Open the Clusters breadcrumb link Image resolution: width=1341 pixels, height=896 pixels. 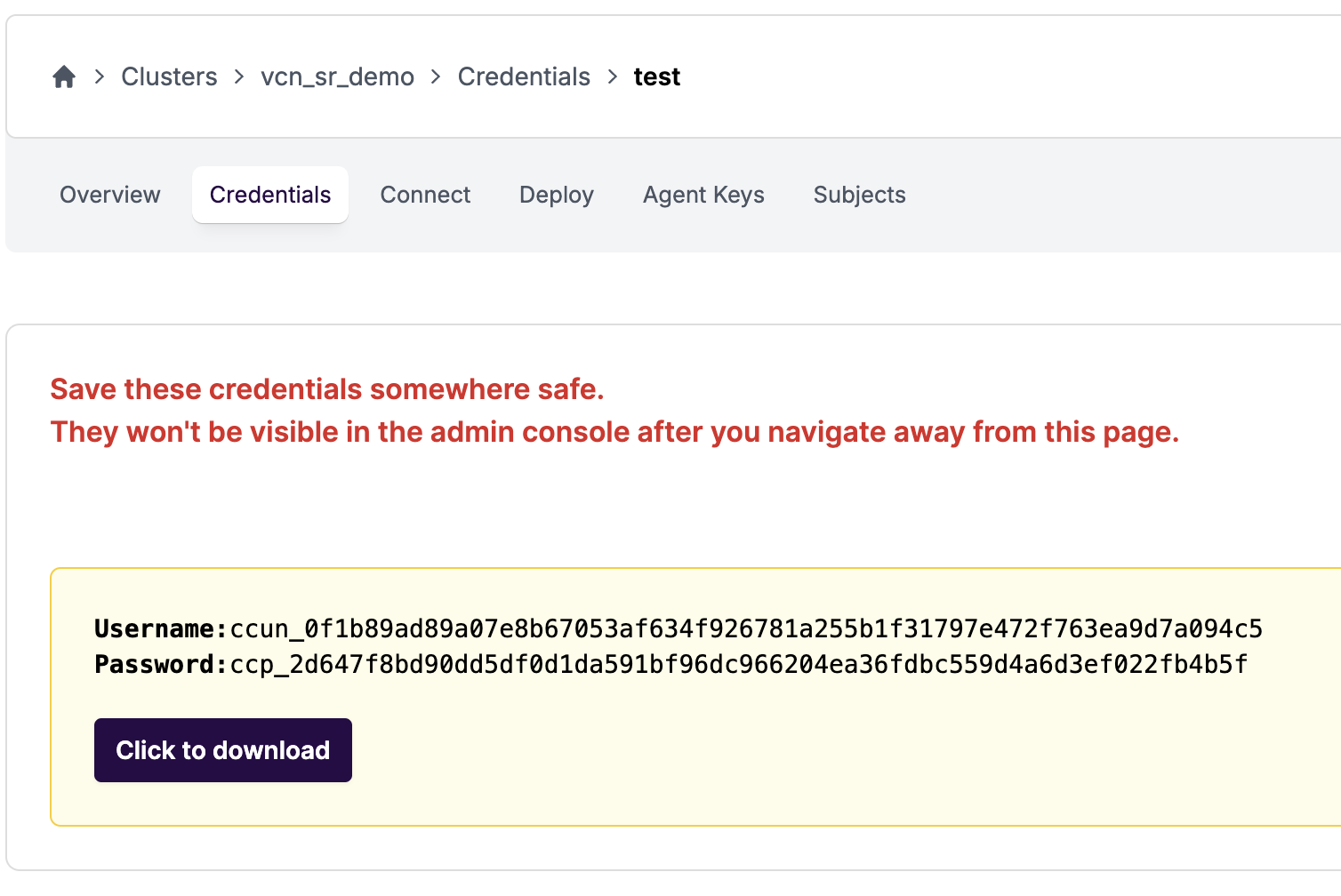169,77
